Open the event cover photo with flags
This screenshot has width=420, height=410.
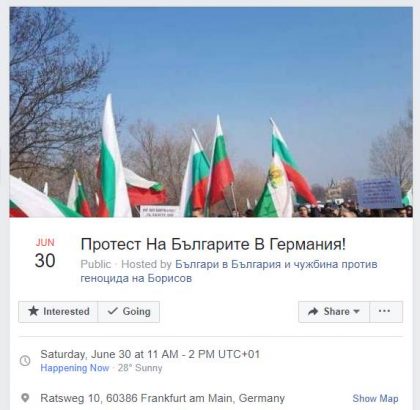click(211, 112)
